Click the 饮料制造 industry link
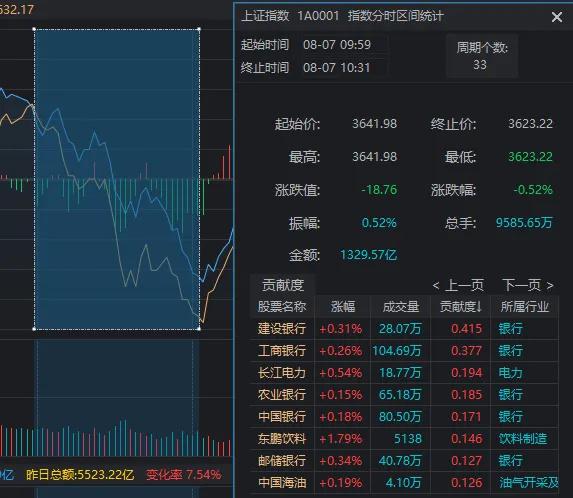 tap(523, 438)
